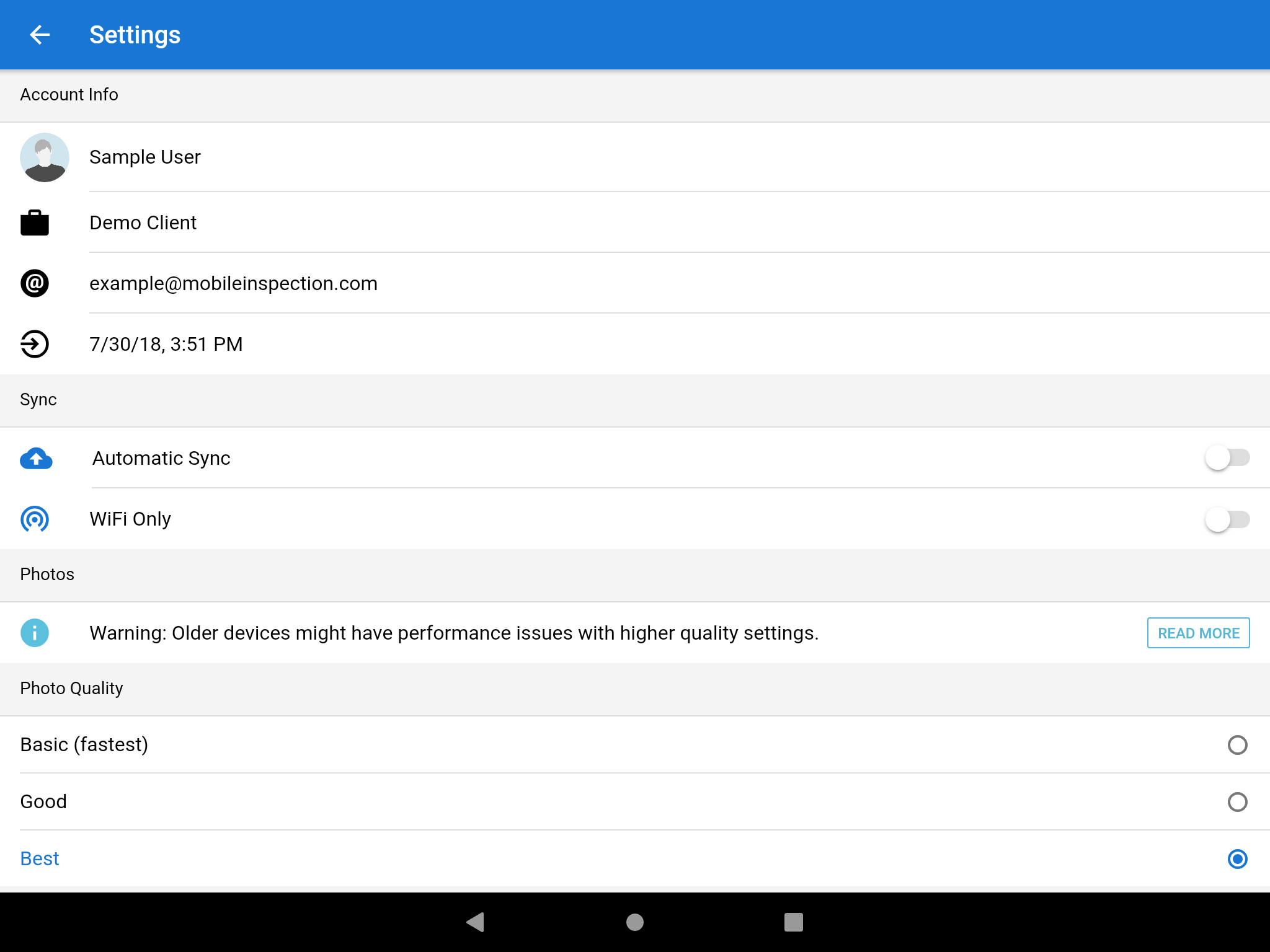
Task: Go back using the arrow in Settings header
Action: tap(40, 35)
